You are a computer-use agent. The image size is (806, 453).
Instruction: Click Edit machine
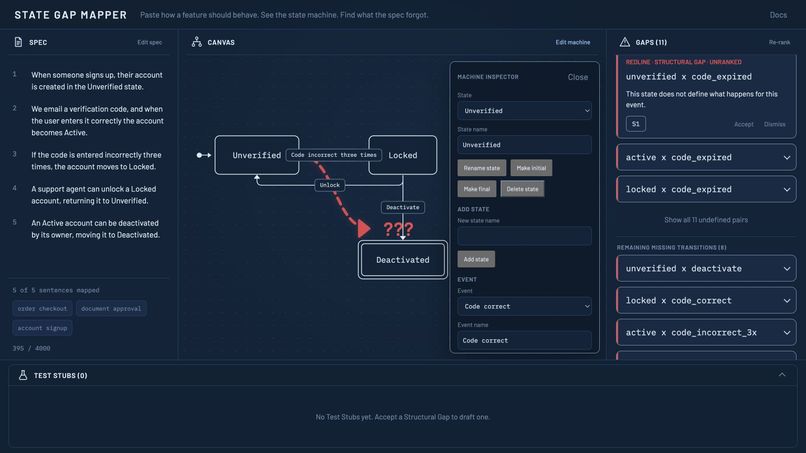click(x=573, y=42)
